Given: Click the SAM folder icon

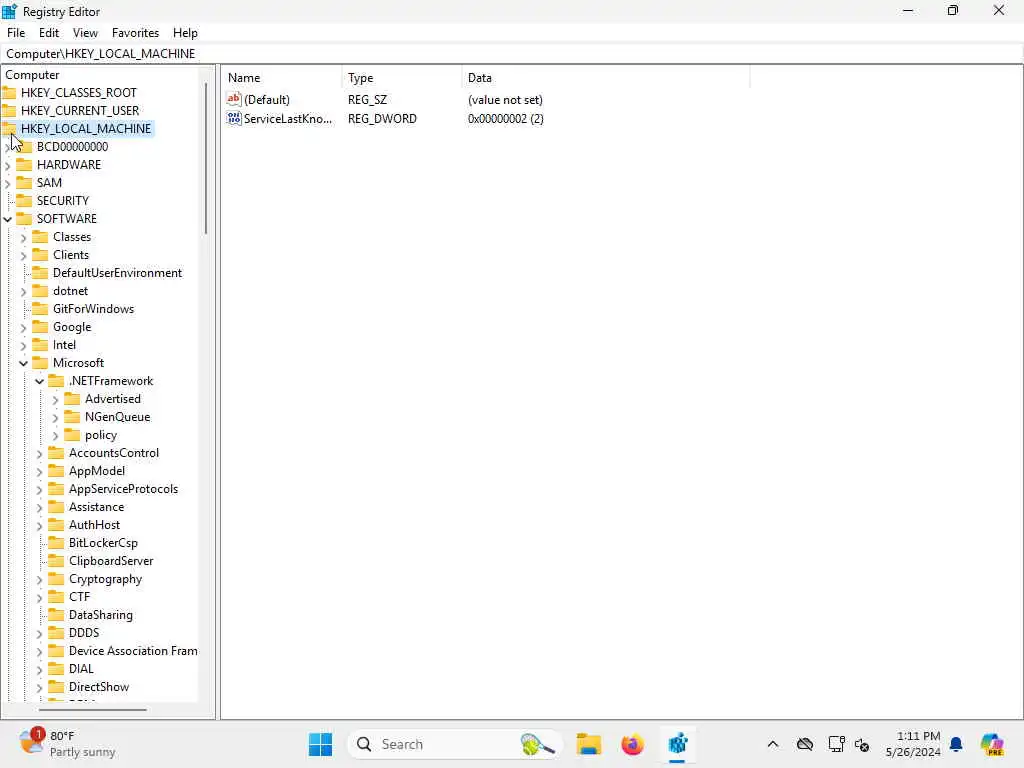Looking at the screenshot, I should (24, 183).
